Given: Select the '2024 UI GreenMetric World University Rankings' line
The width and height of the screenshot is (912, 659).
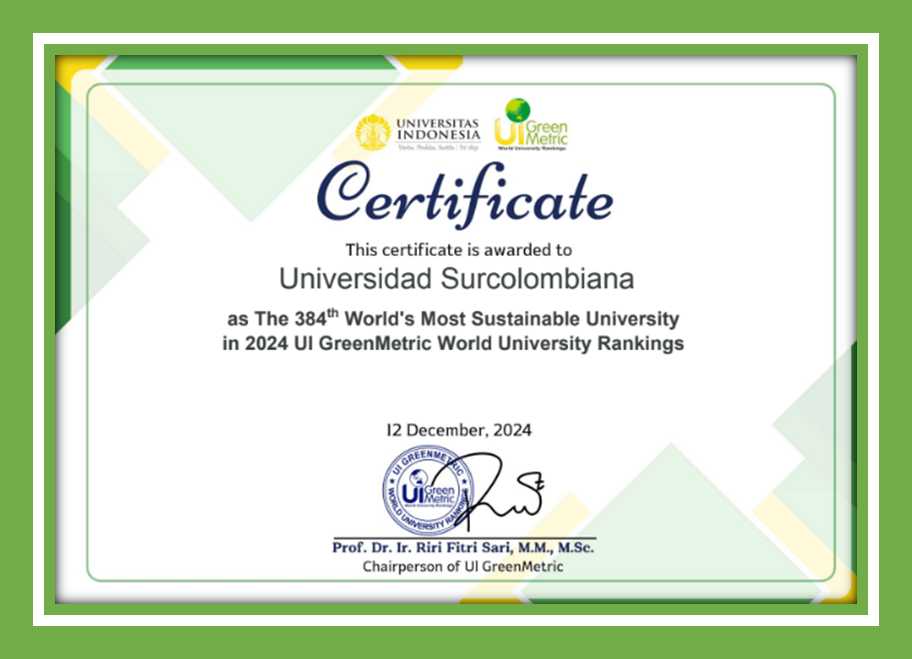Looking at the screenshot, I should (465, 343).
